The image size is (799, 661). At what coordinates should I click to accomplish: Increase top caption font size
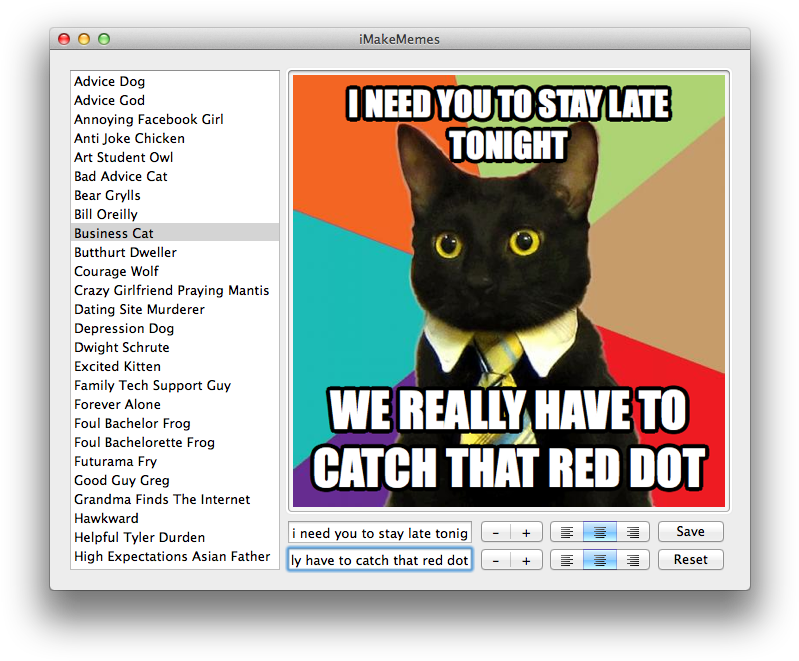[x=526, y=532]
